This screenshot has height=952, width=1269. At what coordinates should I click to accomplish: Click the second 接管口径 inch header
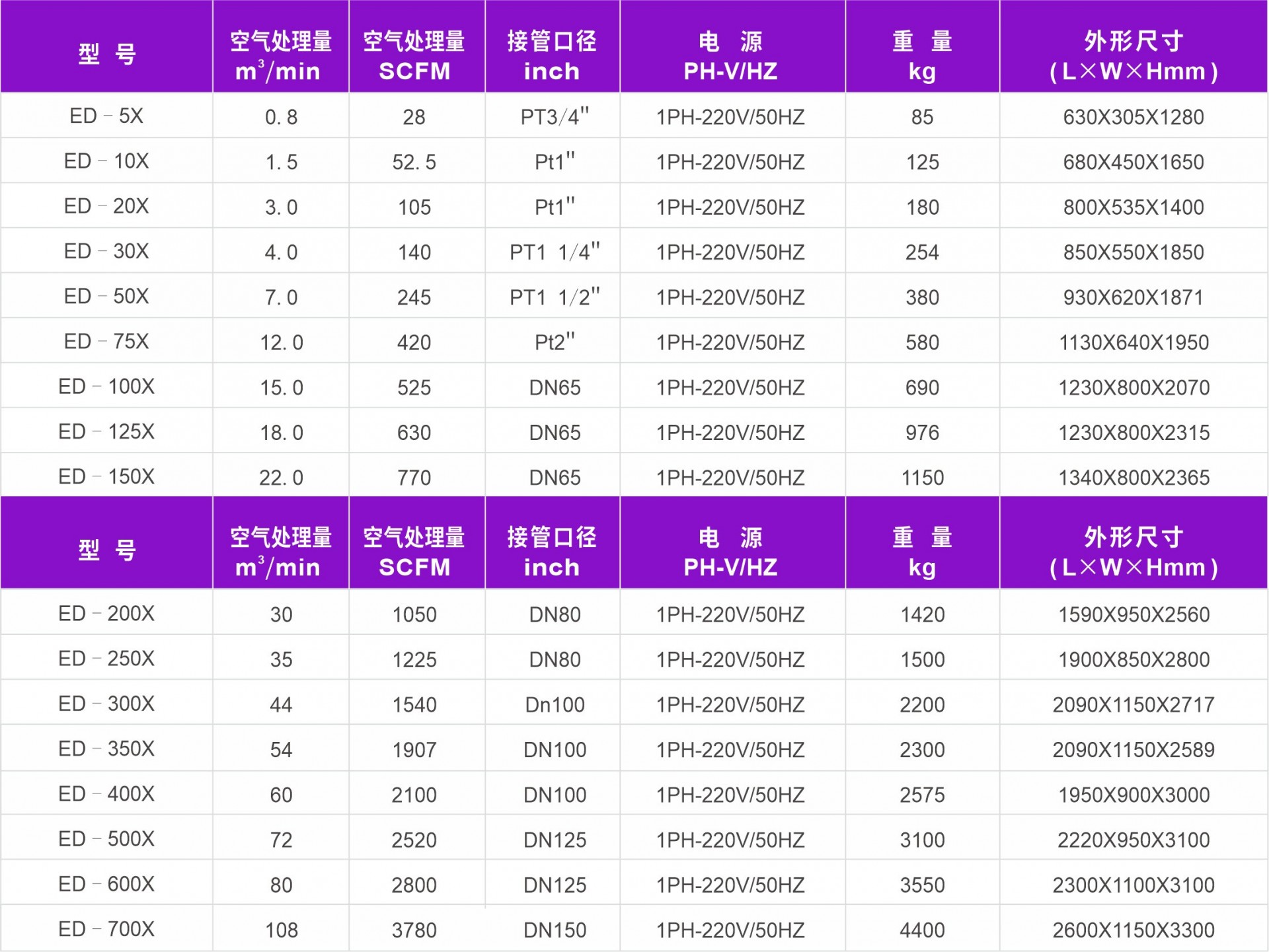click(x=552, y=552)
